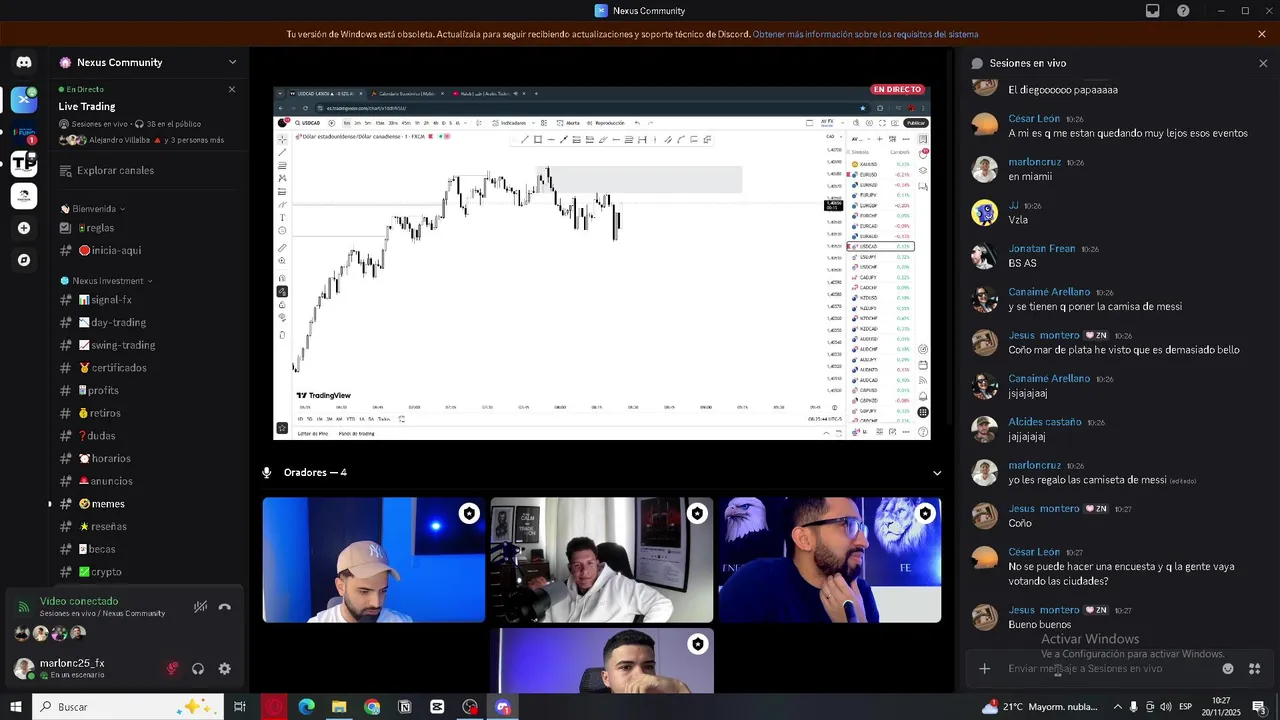Image resolution: width=1280 pixels, height=720 pixels.
Task: Close the Sesiones en vivo chat panel
Action: 1263,63
